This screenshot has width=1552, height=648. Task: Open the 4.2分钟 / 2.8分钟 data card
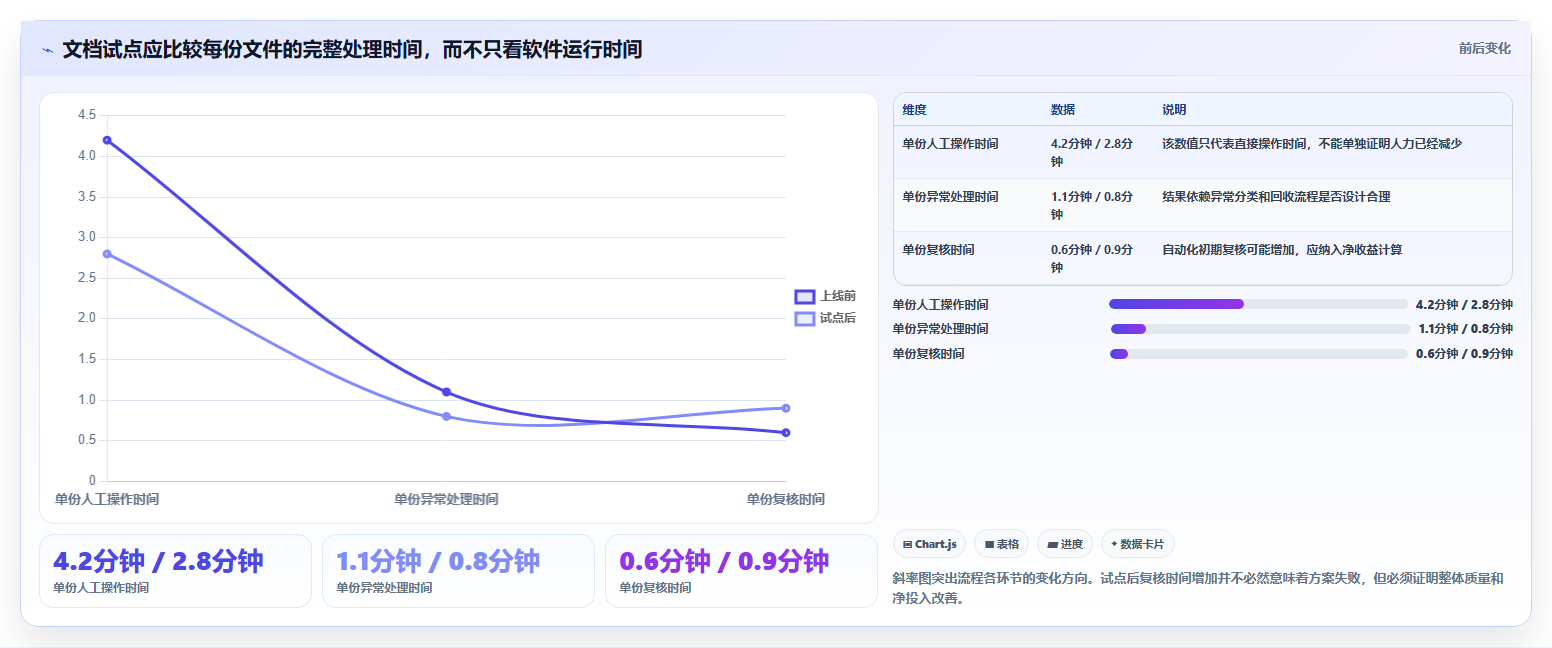(x=175, y=571)
